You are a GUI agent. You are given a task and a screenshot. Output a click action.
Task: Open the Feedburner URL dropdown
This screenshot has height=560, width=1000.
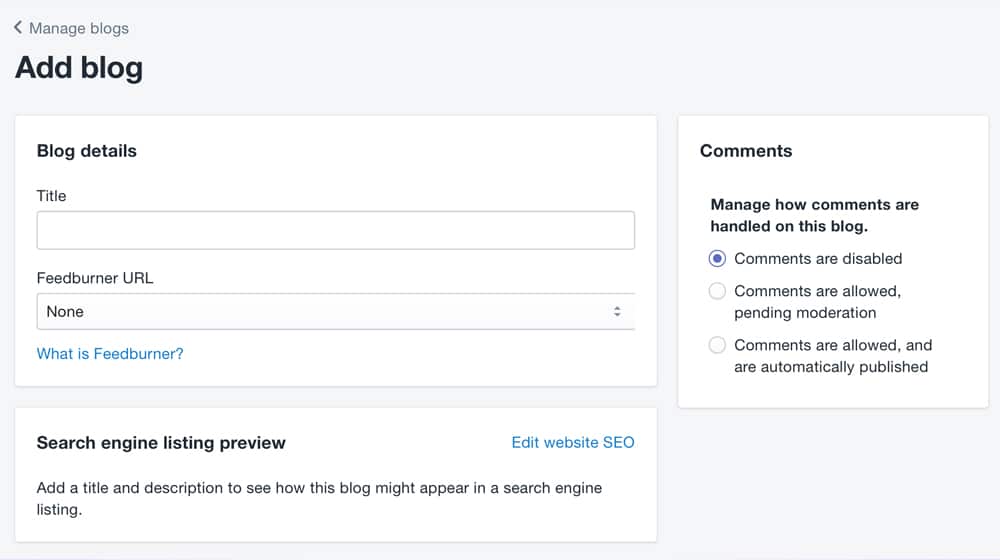click(335, 311)
